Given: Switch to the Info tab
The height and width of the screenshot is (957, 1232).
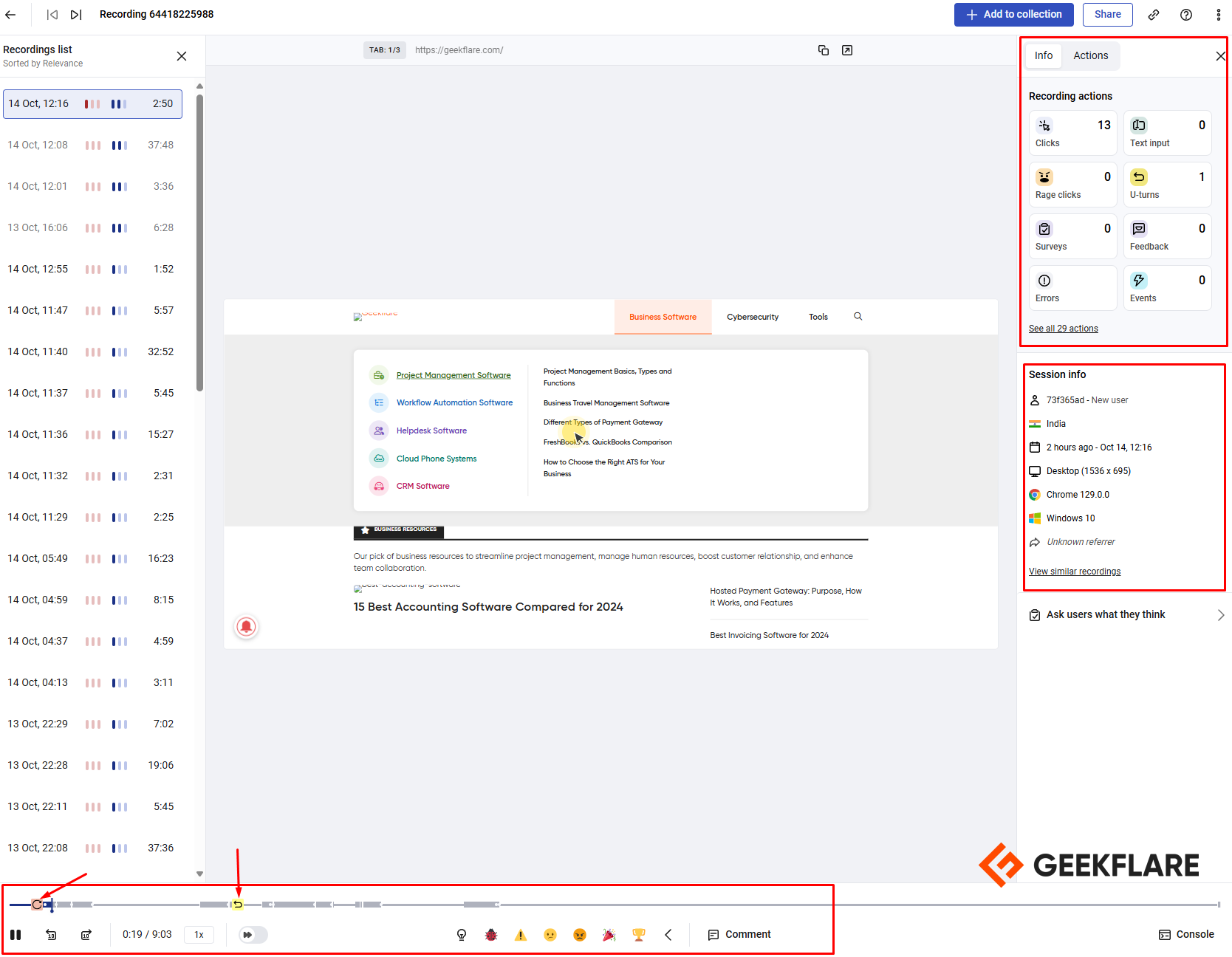Looking at the screenshot, I should point(1044,55).
